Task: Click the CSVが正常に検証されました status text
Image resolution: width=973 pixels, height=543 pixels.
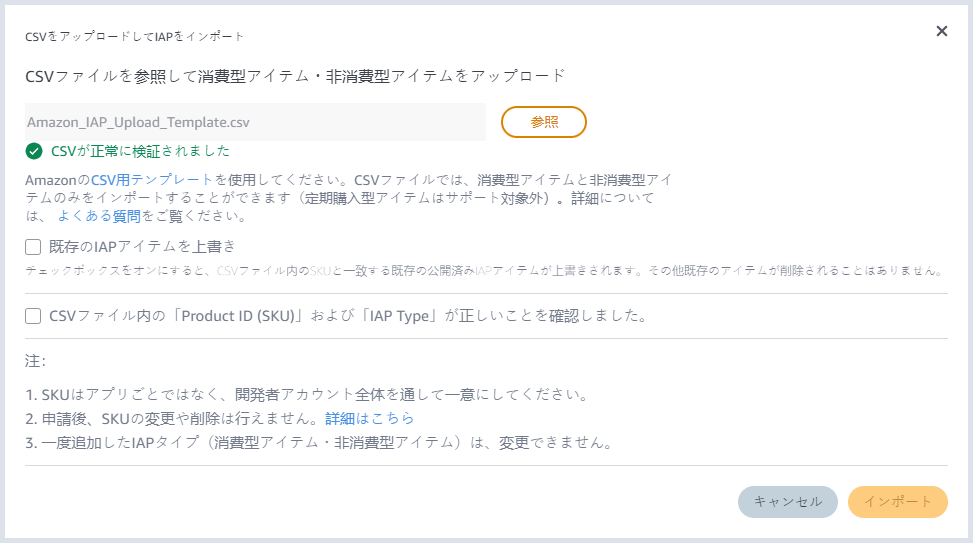Action: 140,152
